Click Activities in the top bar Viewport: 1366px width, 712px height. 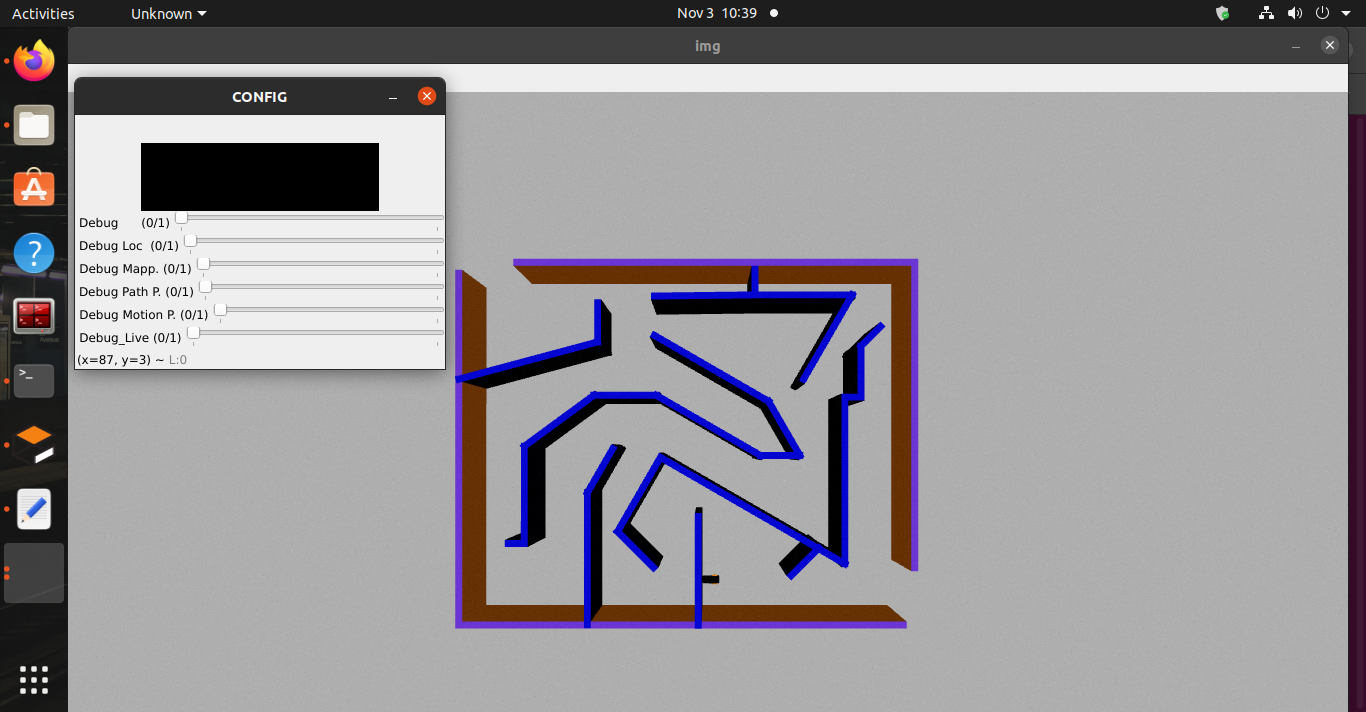point(42,13)
